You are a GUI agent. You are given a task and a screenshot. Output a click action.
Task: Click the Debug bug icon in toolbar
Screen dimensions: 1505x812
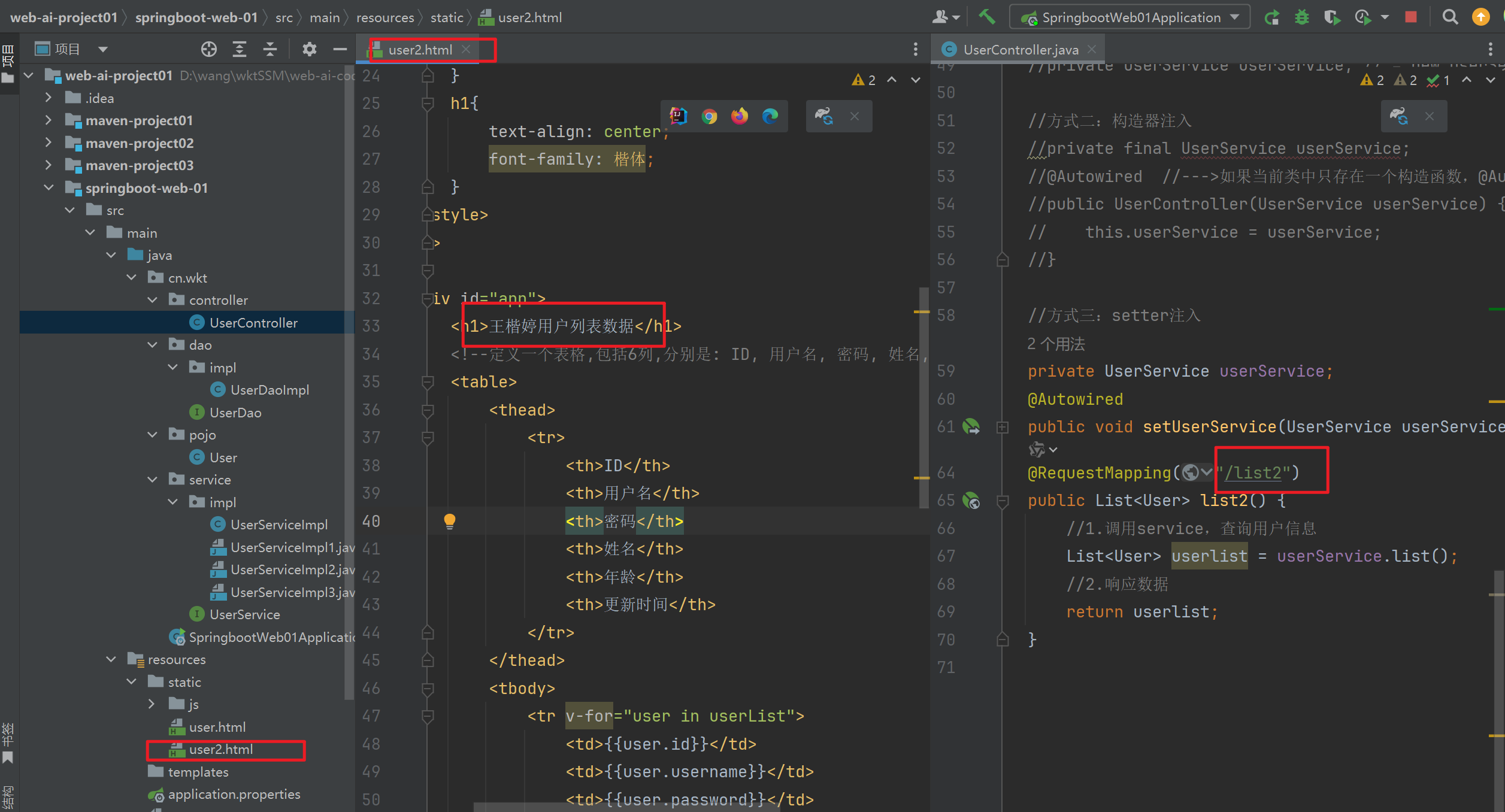pyautogui.click(x=1301, y=17)
